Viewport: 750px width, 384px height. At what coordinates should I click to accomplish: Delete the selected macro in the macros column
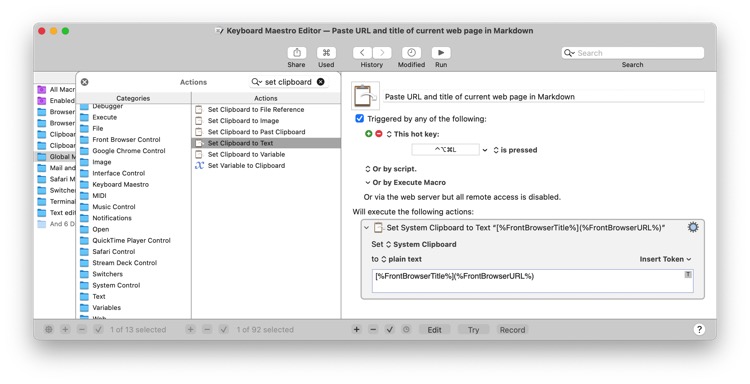coord(207,329)
